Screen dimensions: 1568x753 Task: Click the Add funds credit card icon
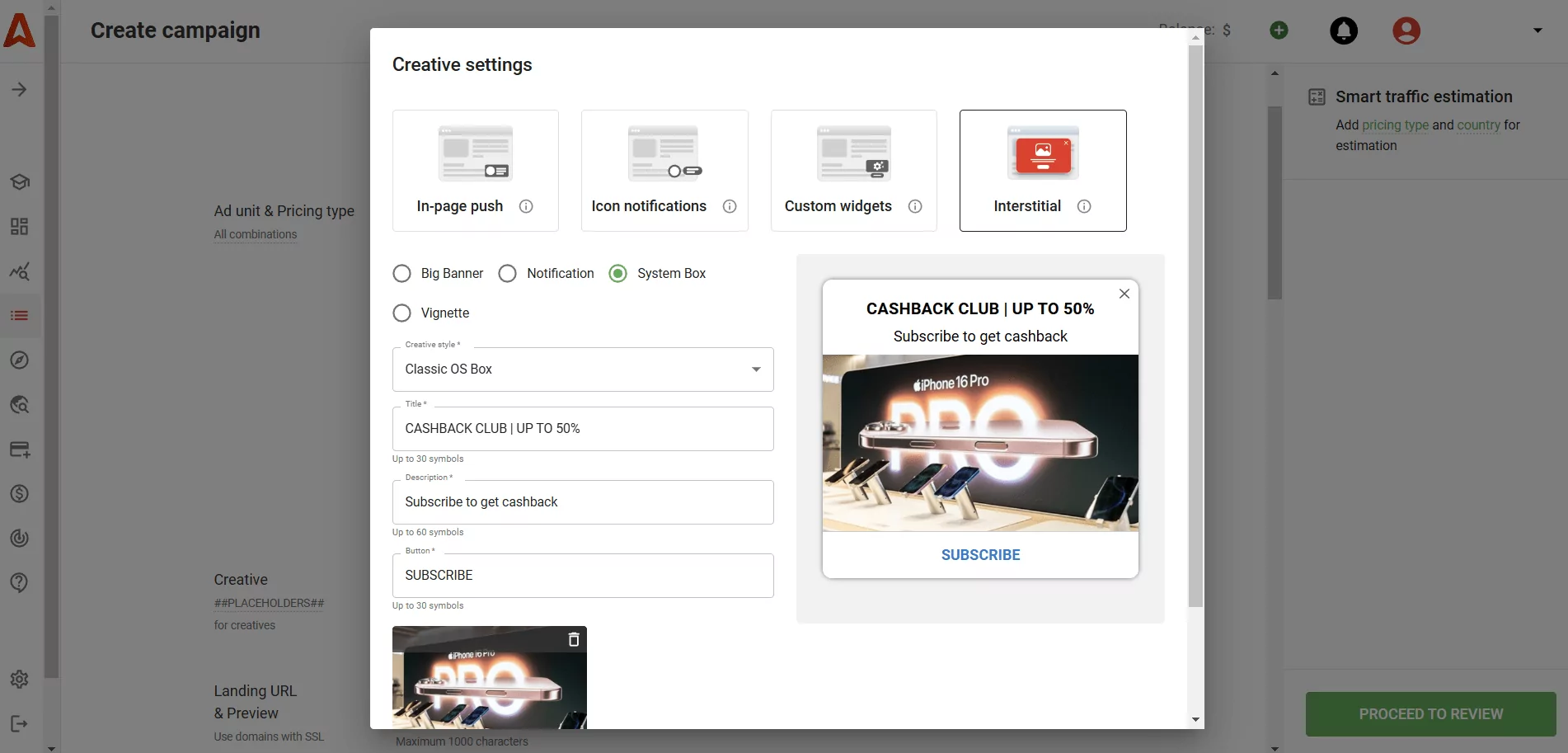click(x=19, y=449)
